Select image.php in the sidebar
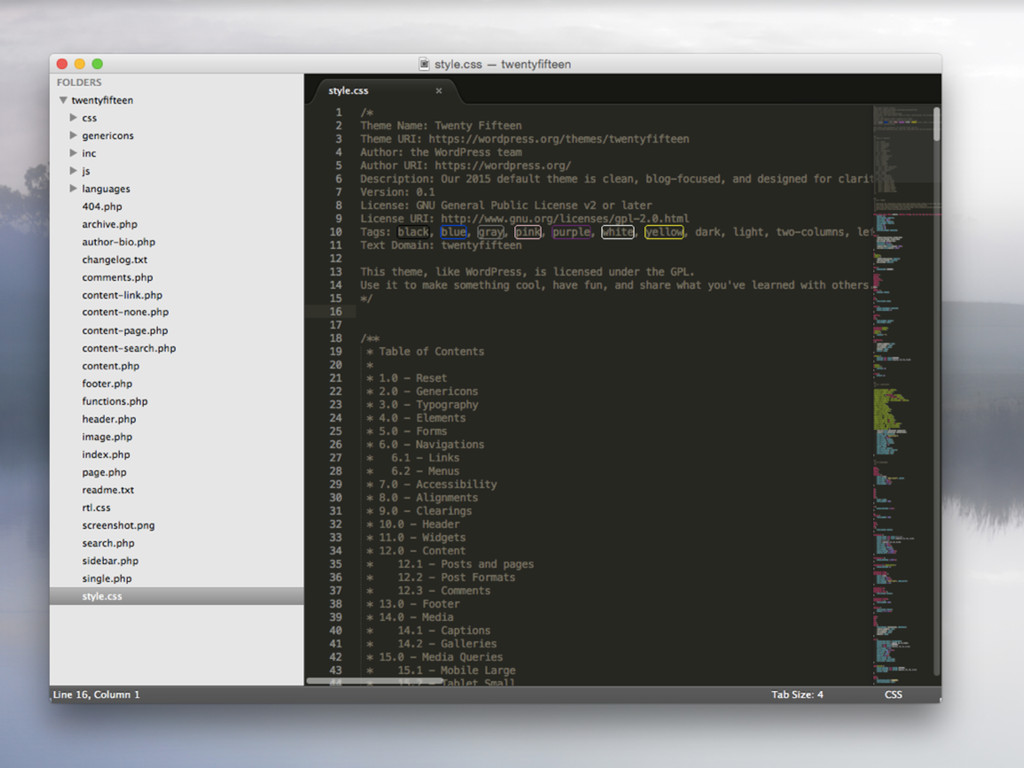 coord(107,436)
